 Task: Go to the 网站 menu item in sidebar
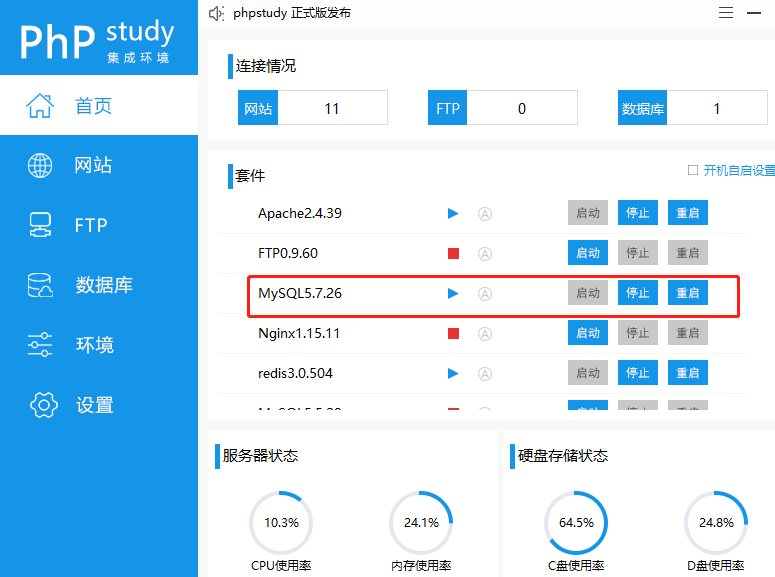[x=93, y=165]
